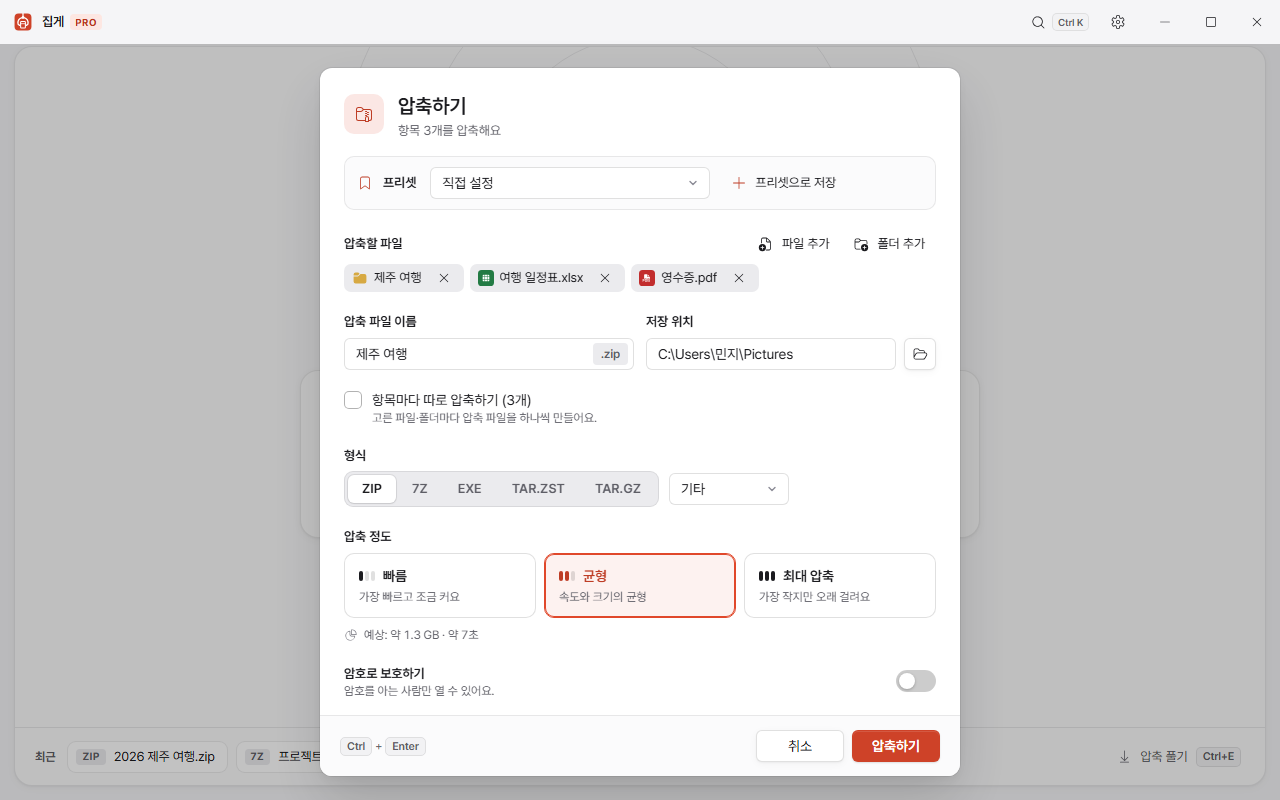
Task: Select the 최대 압축 compression level
Action: (840, 586)
